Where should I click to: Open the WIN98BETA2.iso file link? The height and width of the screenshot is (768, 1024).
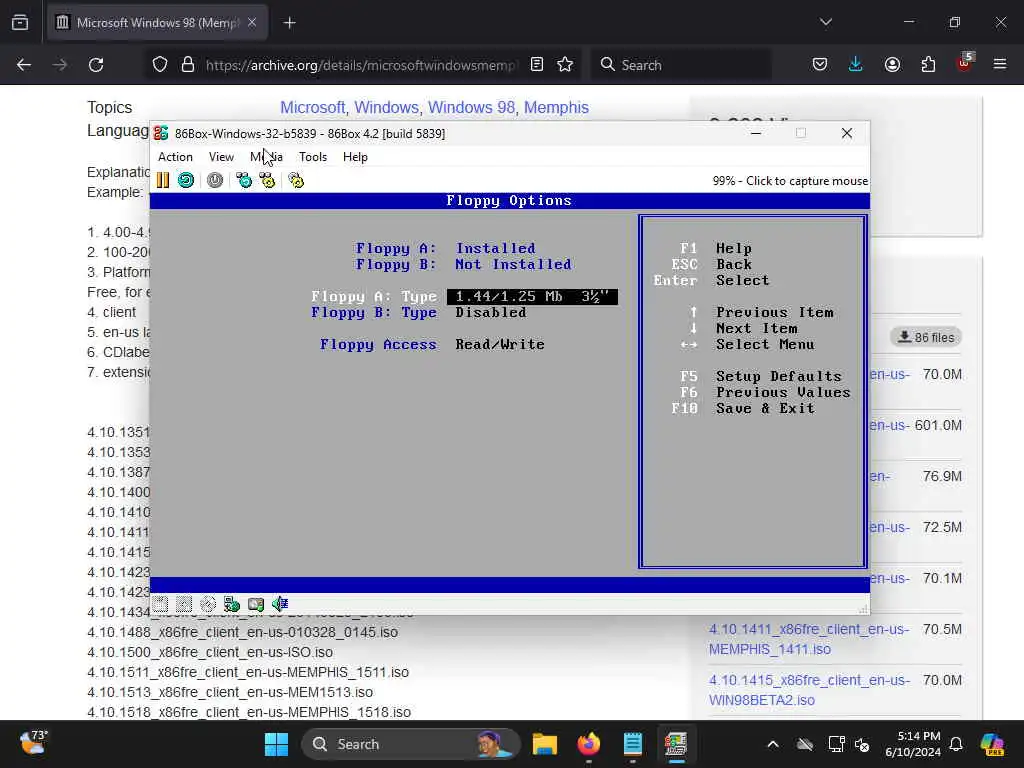coord(809,690)
